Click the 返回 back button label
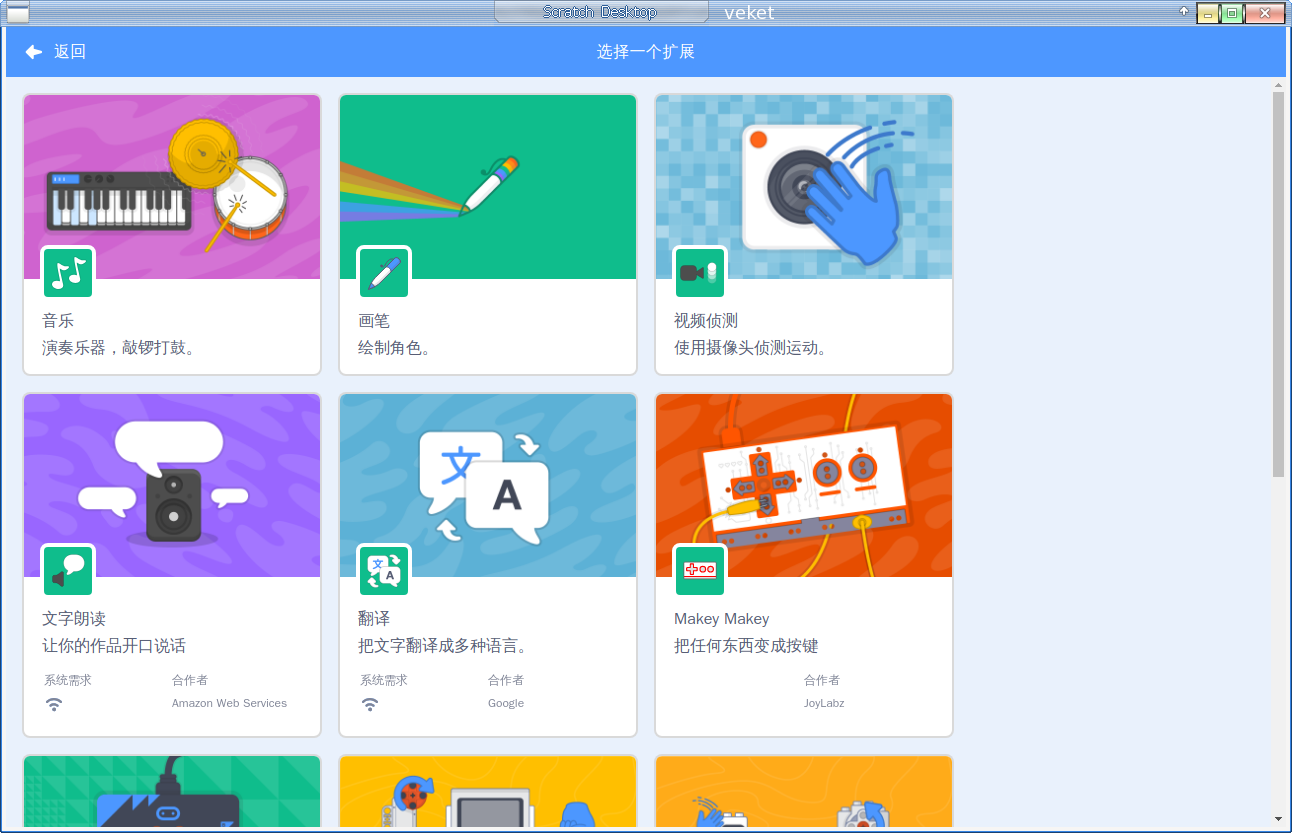The width and height of the screenshot is (1292, 833). (x=70, y=52)
